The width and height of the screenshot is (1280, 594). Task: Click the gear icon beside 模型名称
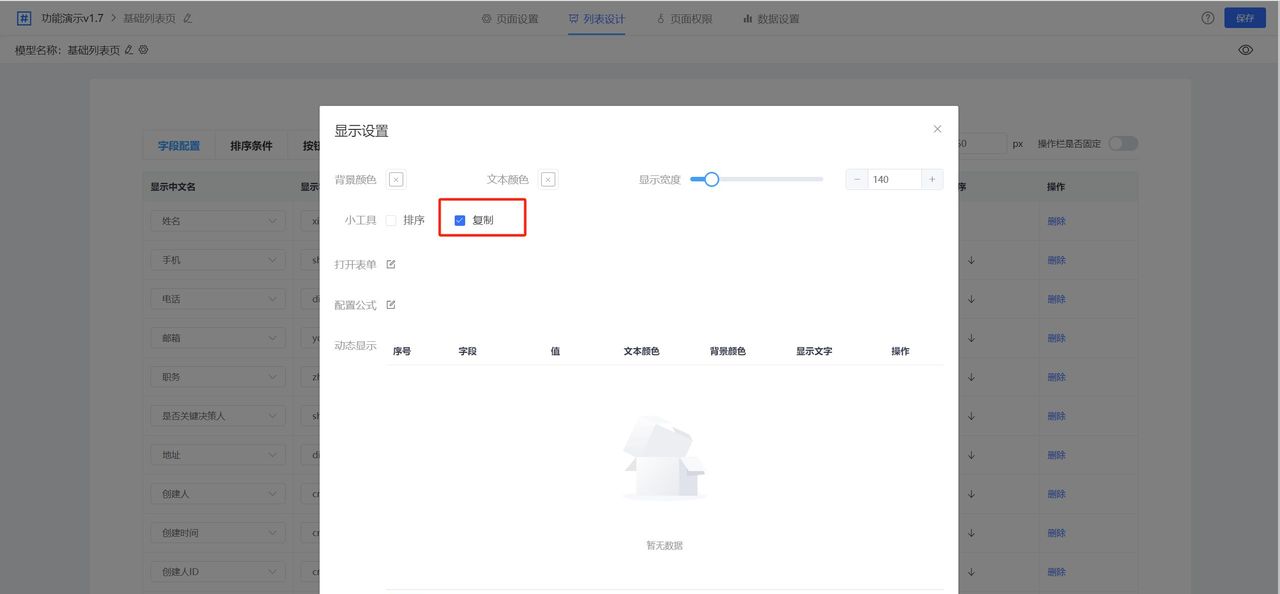(143, 49)
